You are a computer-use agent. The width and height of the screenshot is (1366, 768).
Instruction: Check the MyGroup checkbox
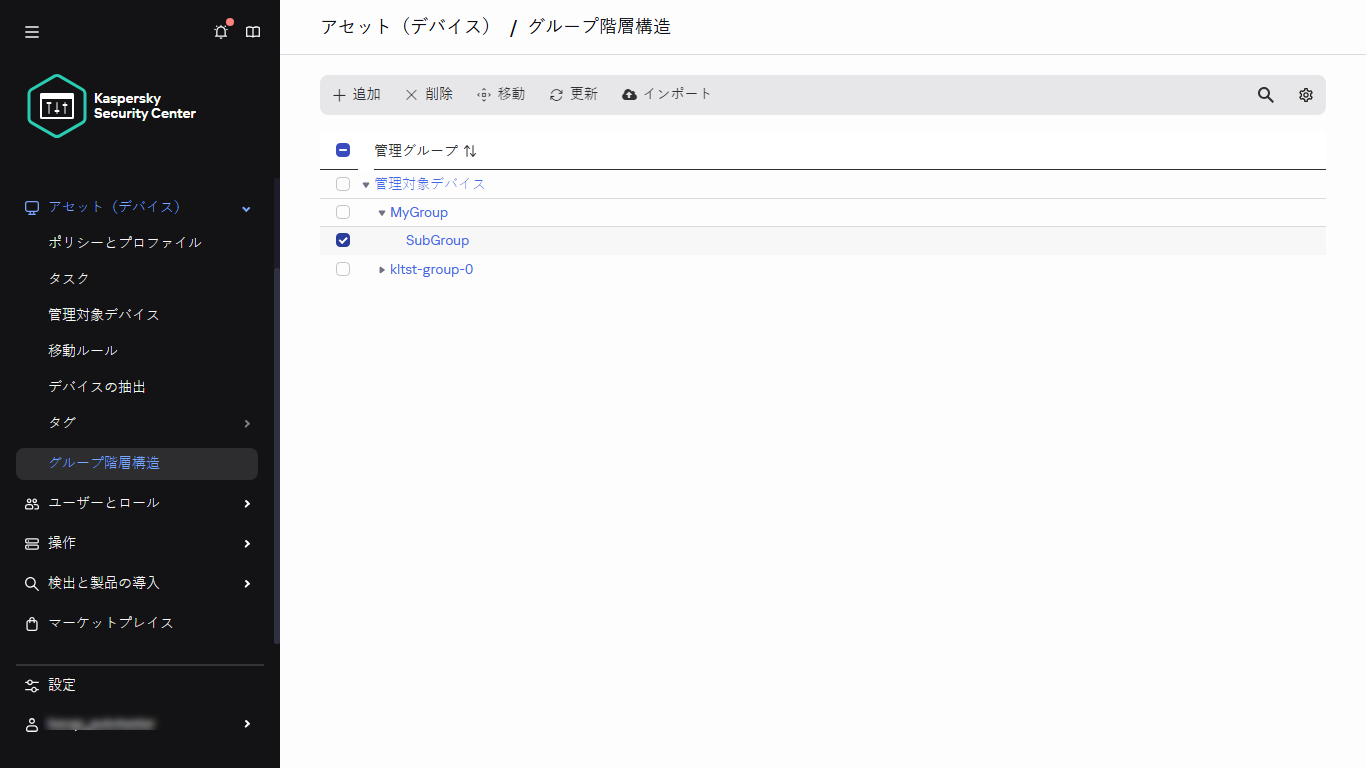(343, 212)
